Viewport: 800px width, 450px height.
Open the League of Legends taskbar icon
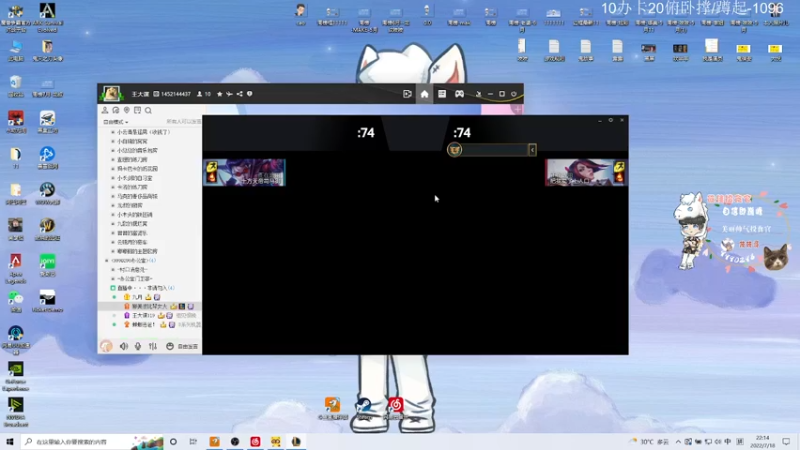coord(296,441)
